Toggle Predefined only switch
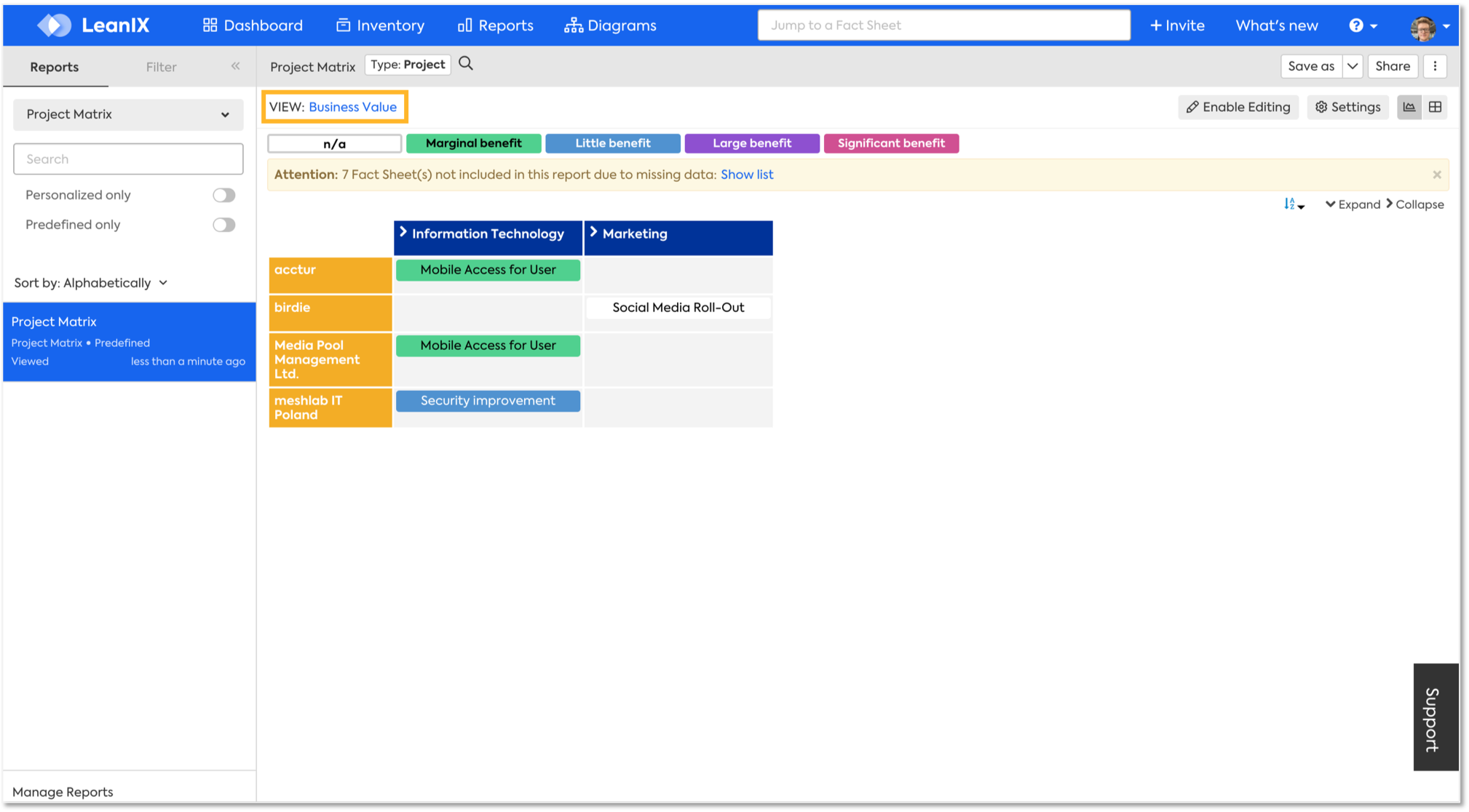Image resolution: width=1469 pixels, height=812 pixels. (x=223, y=225)
